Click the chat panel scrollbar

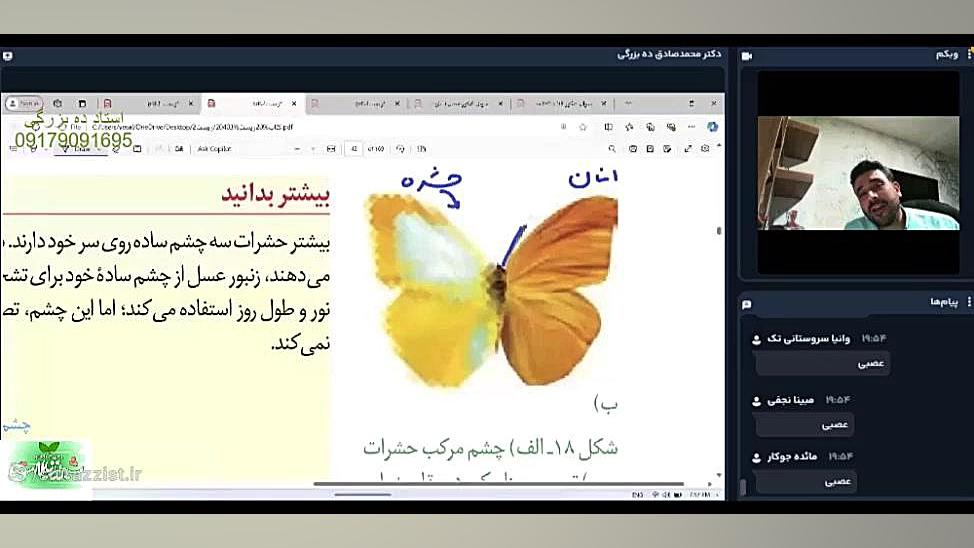tap(742, 487)
